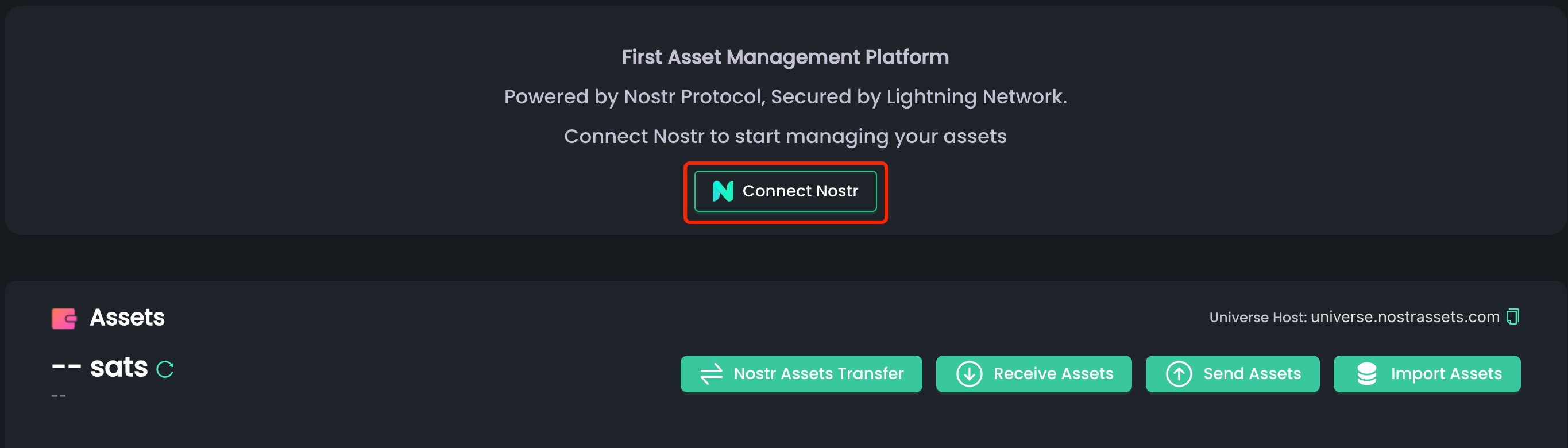Open the Receive Assets flow
The image size is (1568, 448).
(x=1034, y=374)
